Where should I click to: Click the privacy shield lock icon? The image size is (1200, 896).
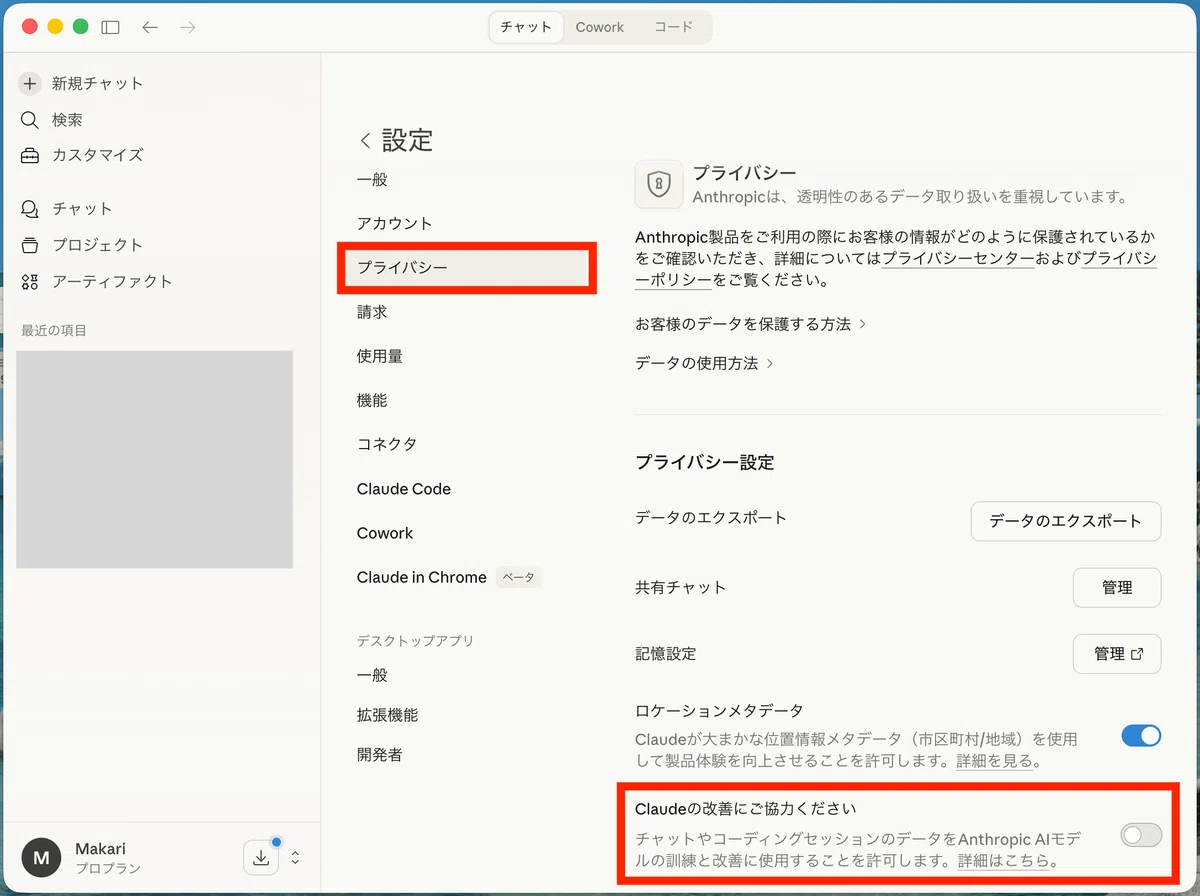coord(658,184)
